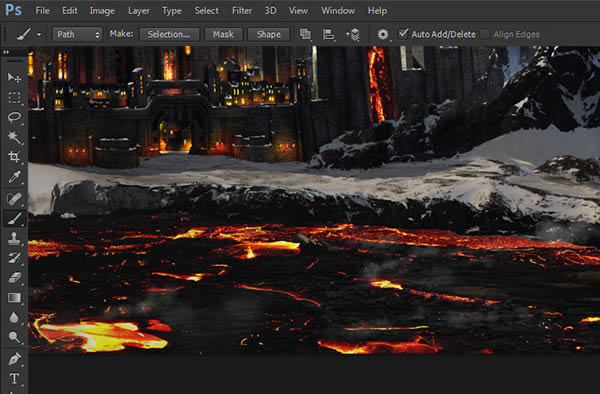600x394 pixels.
Task: Open the Layer menu
Action: 139,11
